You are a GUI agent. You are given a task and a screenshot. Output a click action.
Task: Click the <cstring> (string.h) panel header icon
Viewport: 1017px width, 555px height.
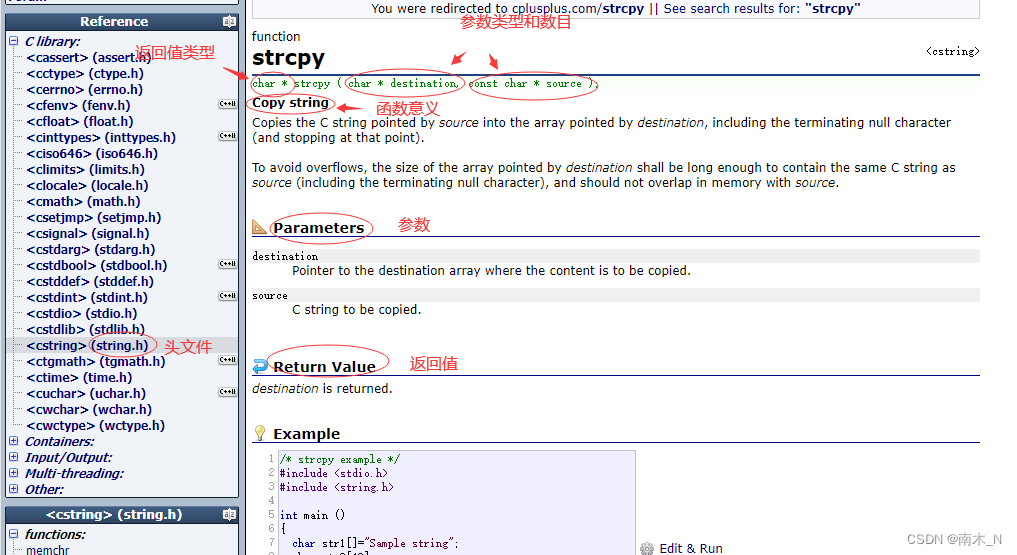point(229,514)
